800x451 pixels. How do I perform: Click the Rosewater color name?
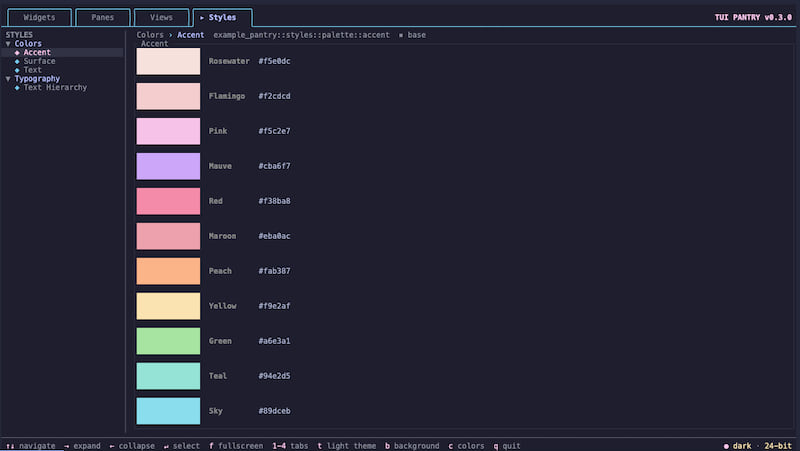(229, 61)
